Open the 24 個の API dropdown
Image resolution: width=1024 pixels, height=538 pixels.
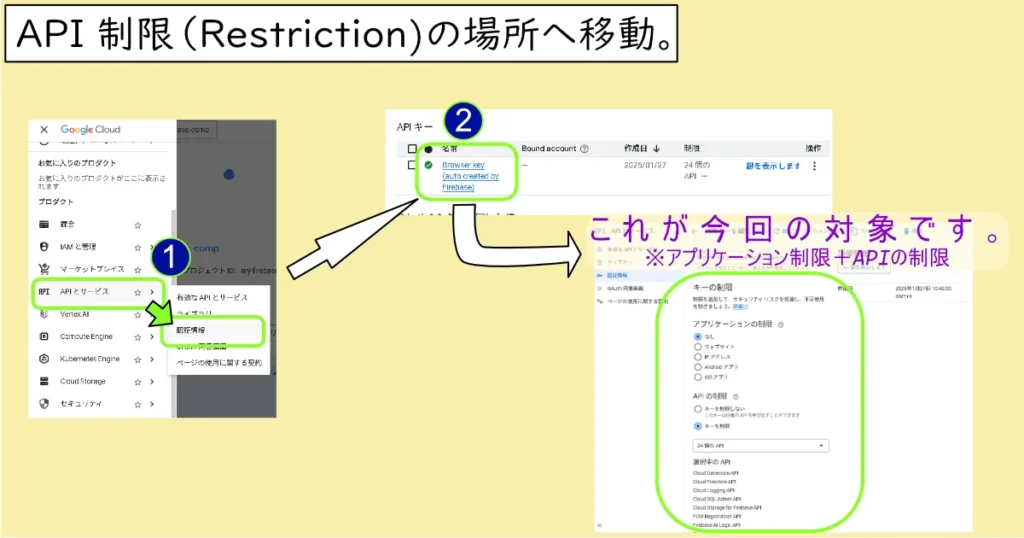click(x=760, y=445)
